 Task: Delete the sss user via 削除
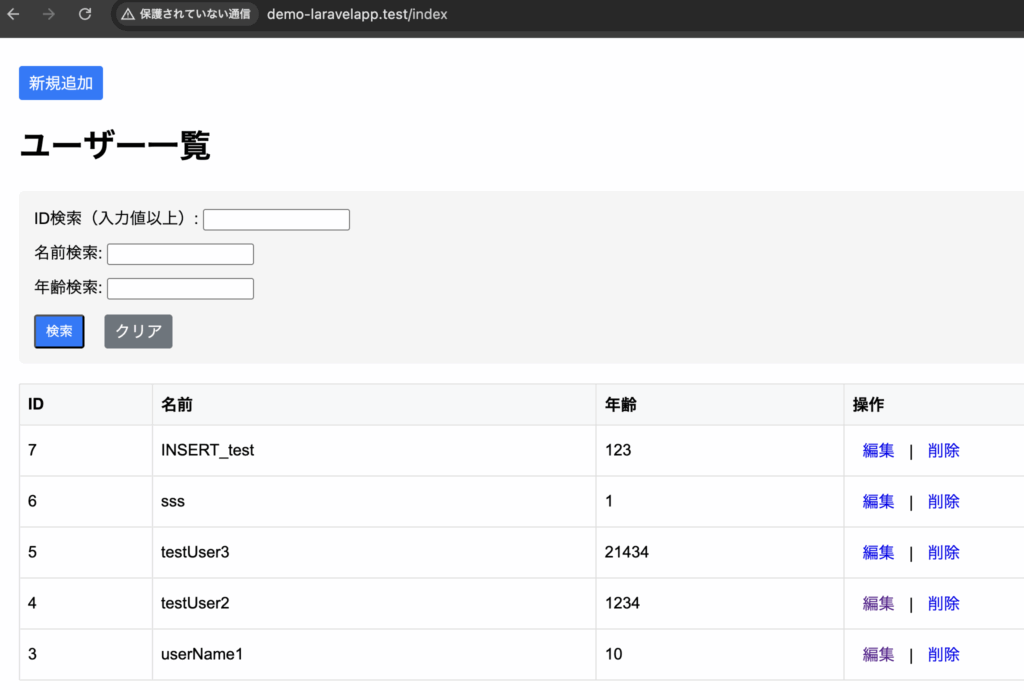tap(943, 502)
